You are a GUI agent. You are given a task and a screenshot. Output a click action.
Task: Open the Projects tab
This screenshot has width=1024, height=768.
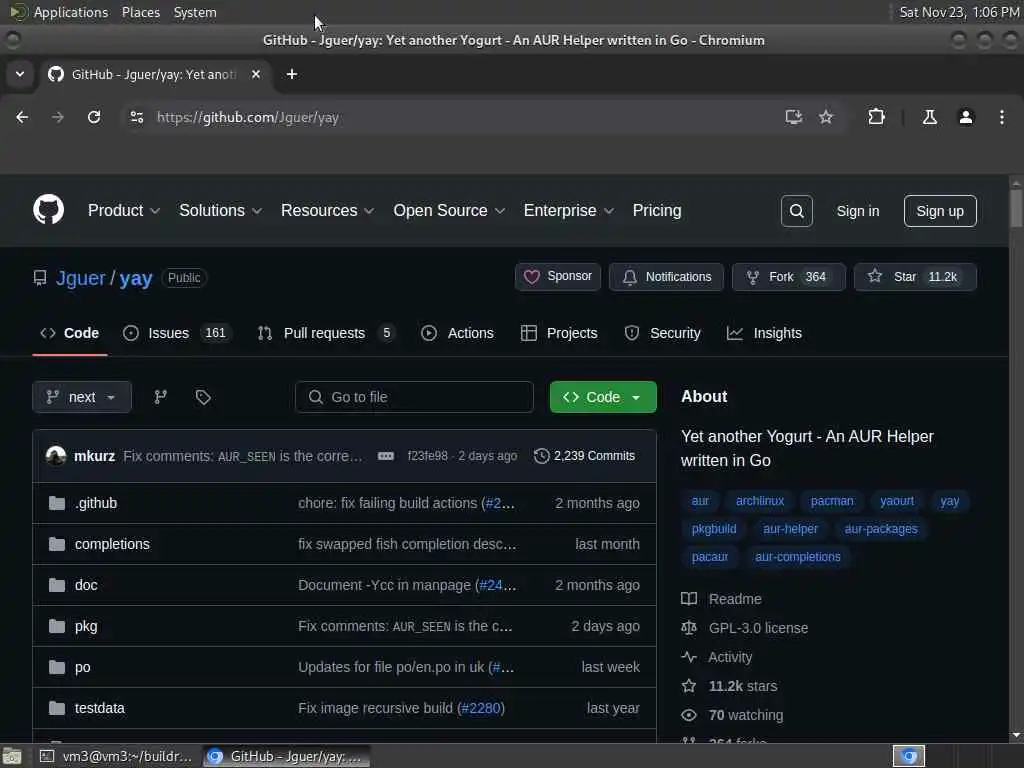559,333
